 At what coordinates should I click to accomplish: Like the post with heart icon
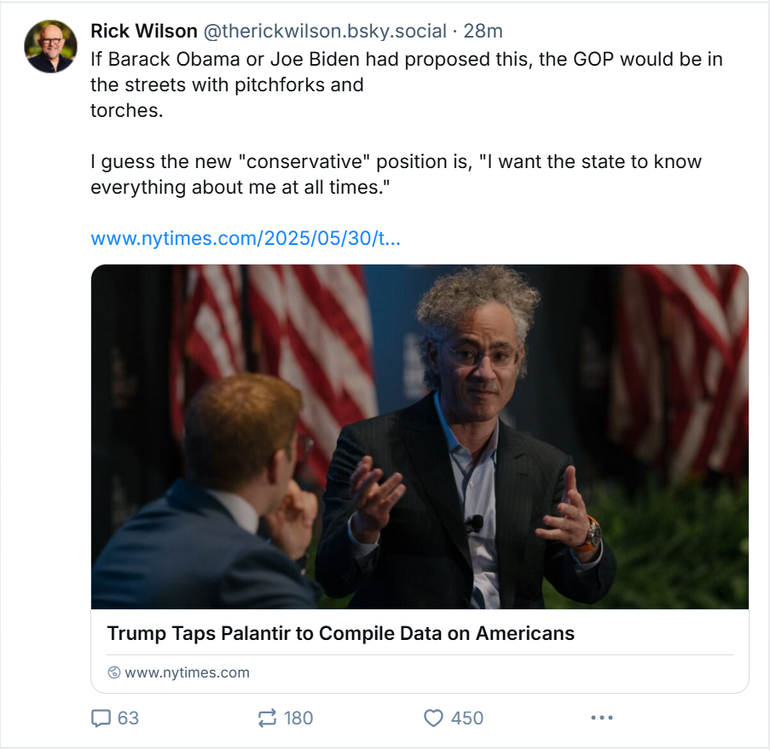[433, 718]
